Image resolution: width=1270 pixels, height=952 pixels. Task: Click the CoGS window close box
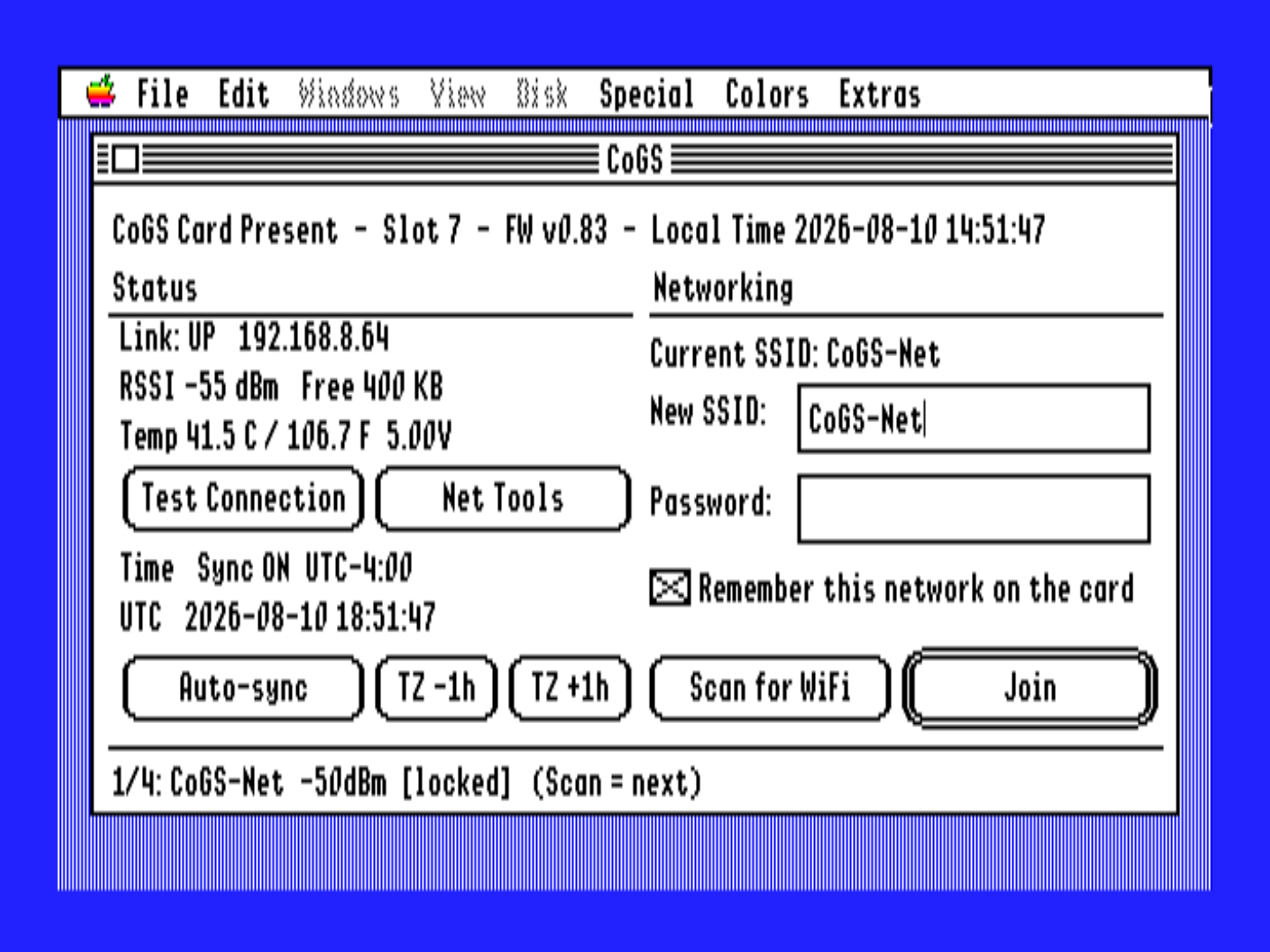click(125, 160)
